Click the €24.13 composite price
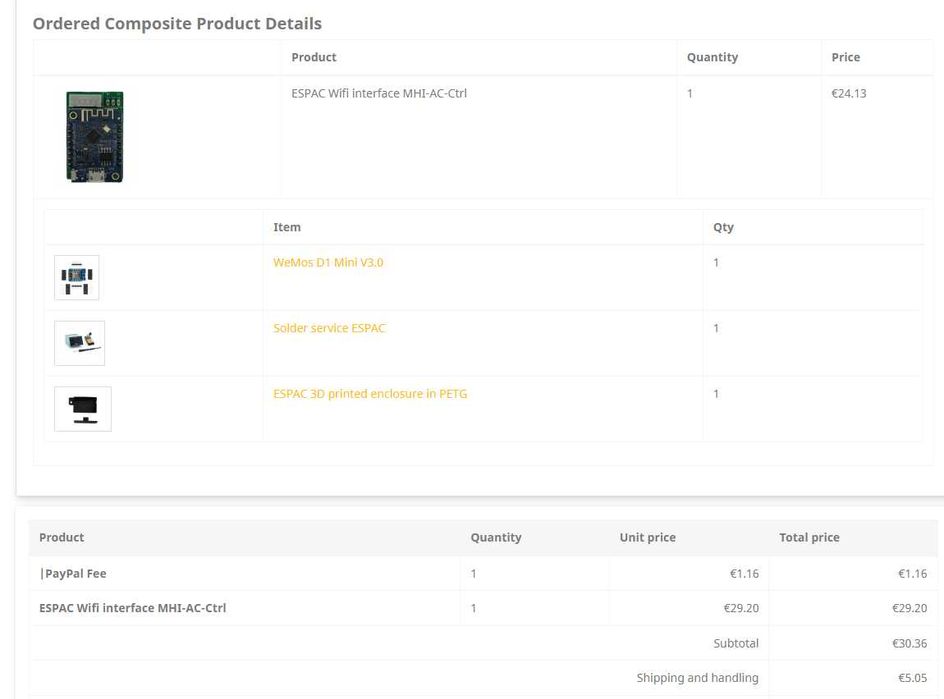Viewport: 944px width, 699px height. pos(849,93)
